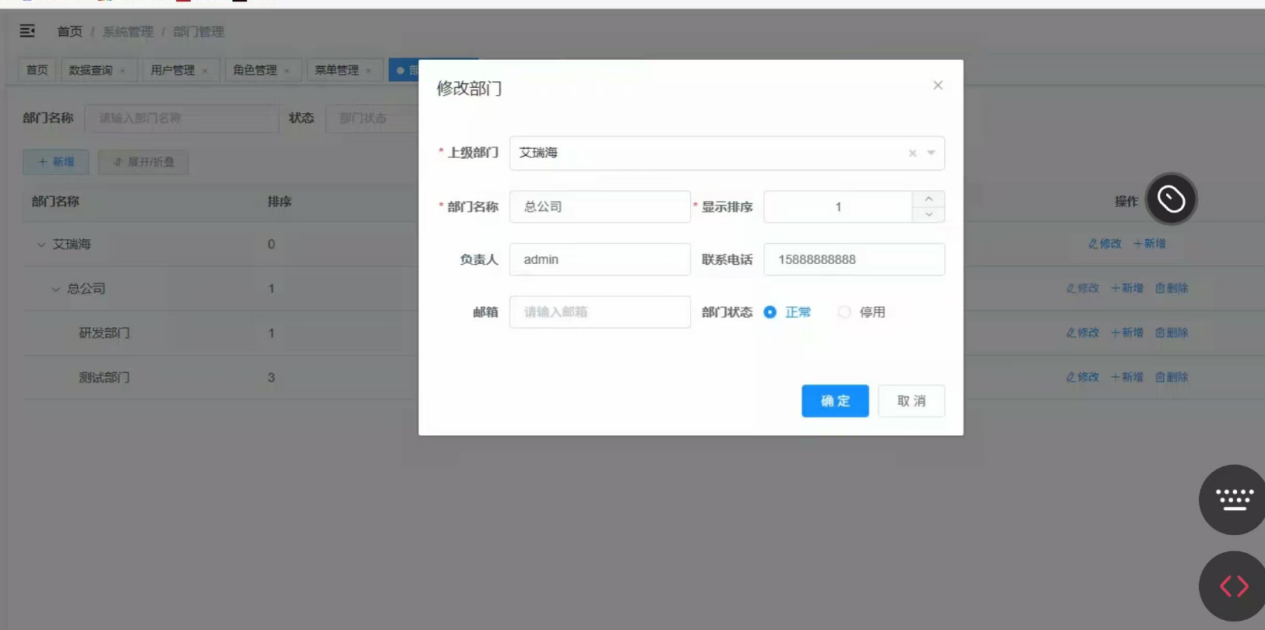The image size is (1265, 630).
Task: Click the 显示排序 number field
Action: click(838, 207)
